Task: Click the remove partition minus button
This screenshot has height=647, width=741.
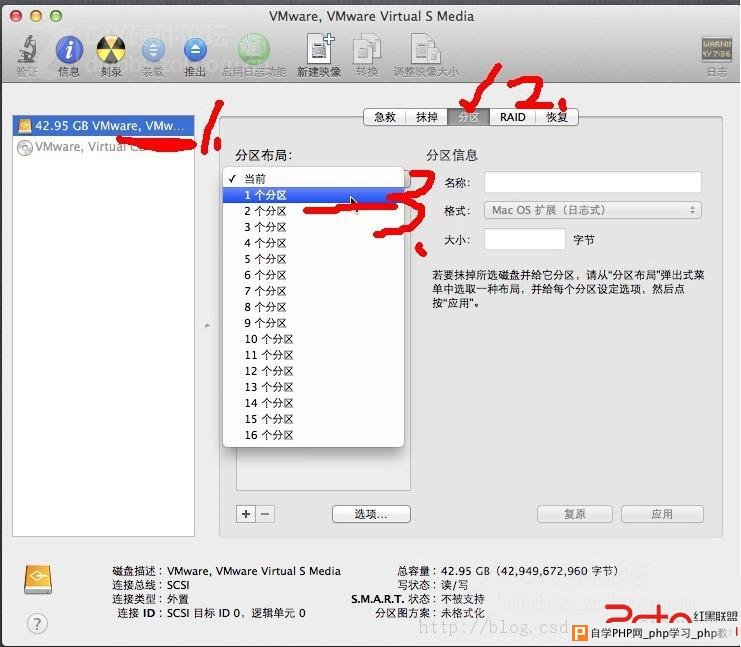Action: pos(265,514)
